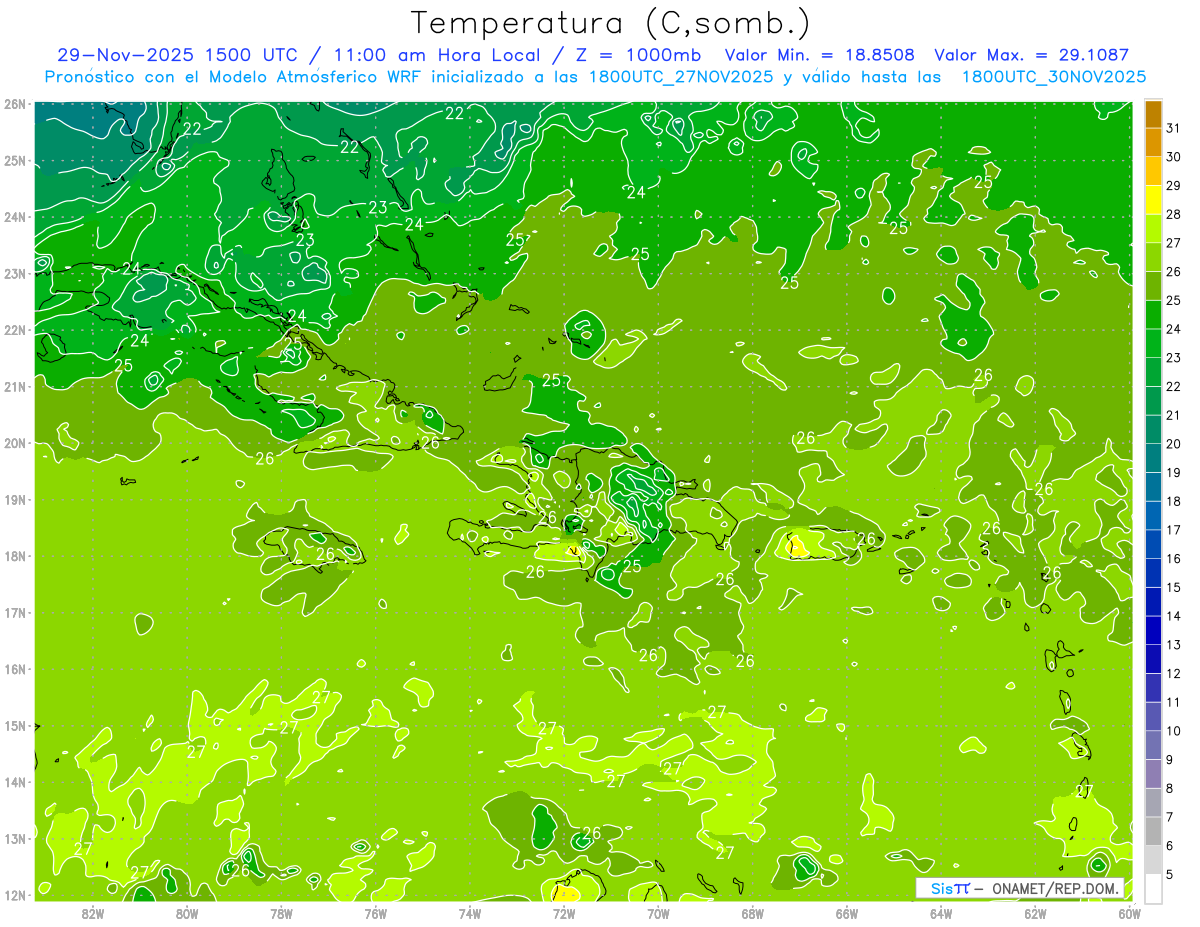The image size is (1200, 927).
Task: Select the "Valor Max. = 29.1087" readout
Action: [1032, 55]
